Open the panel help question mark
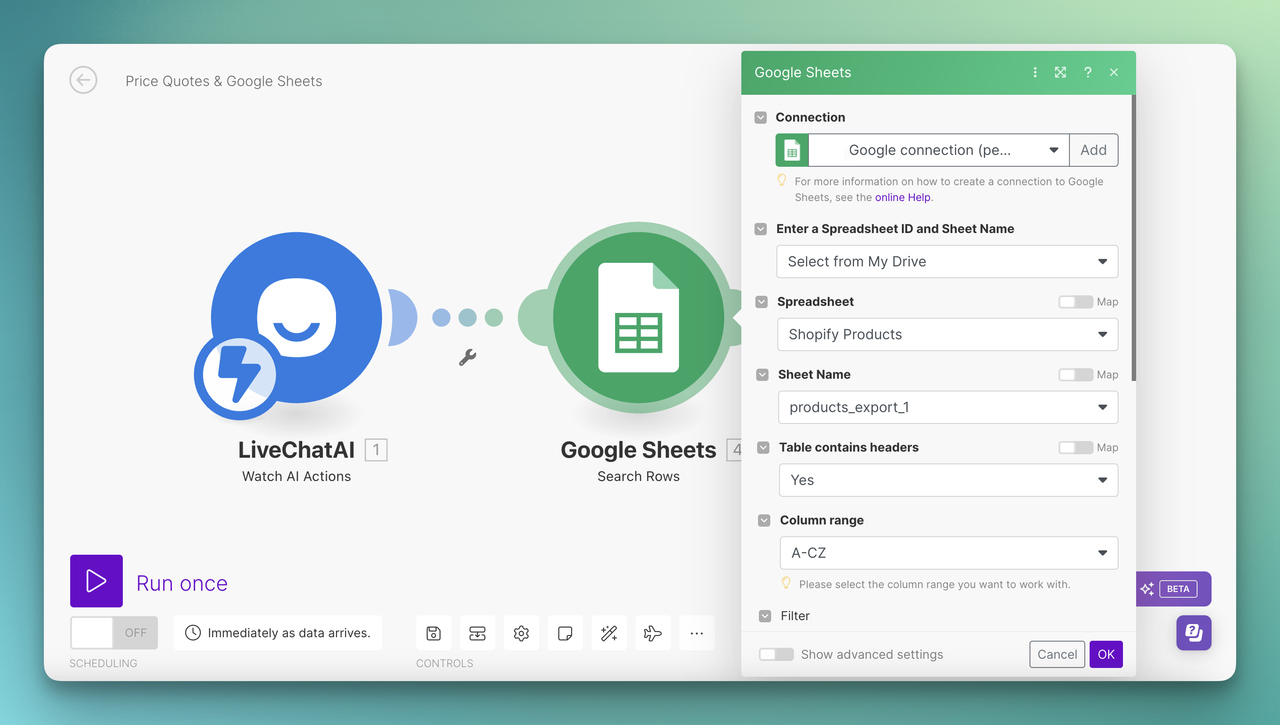This screenshot has width=1280, height=725. click(x=1087, y=72)
